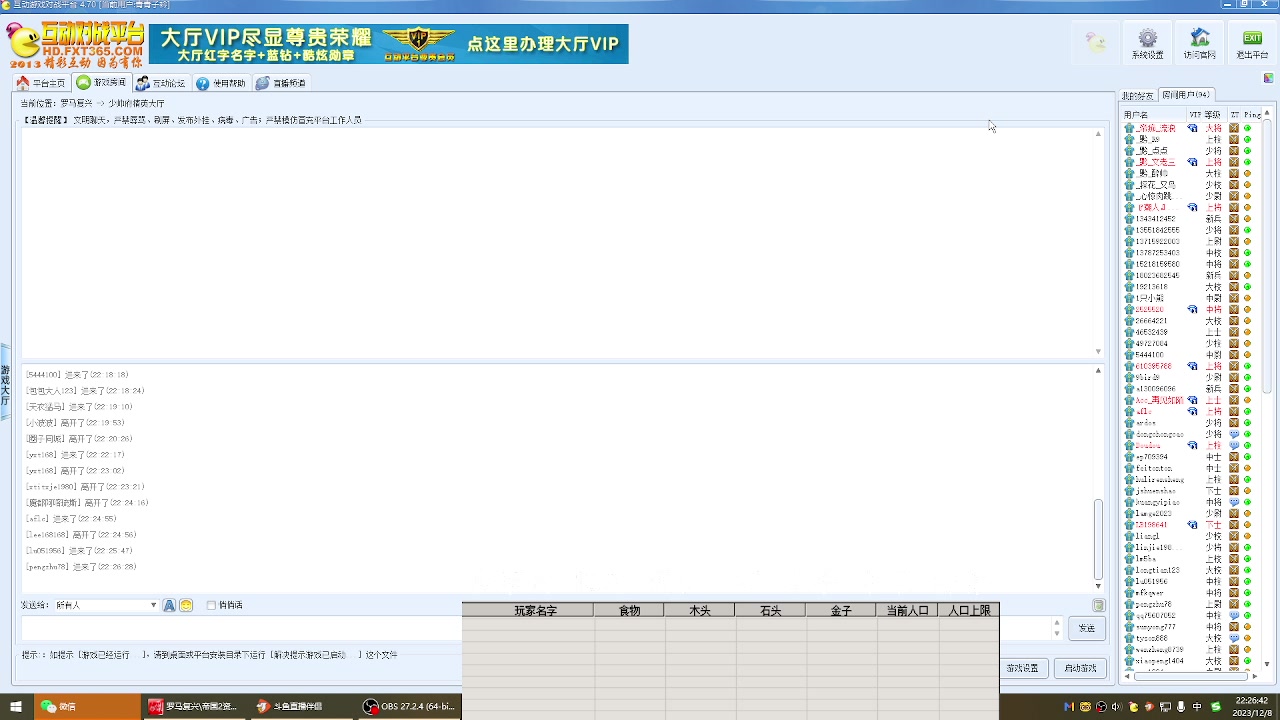The height and width of the screenshot is (720, 1280).
Task: Select user 1343412452 in the user list
Action: click(1155, 218)
